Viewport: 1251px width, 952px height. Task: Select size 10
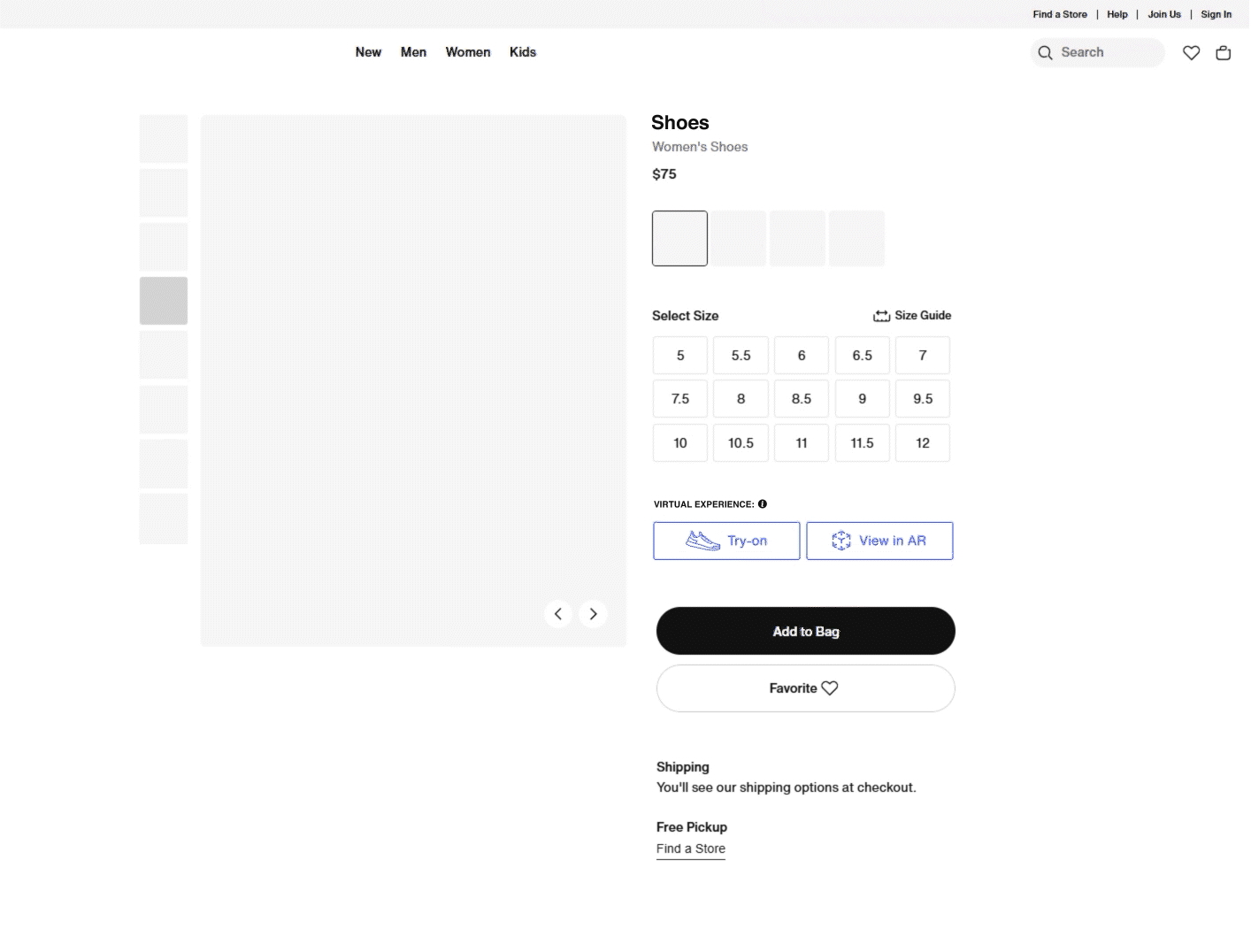(x=679, y=442)
